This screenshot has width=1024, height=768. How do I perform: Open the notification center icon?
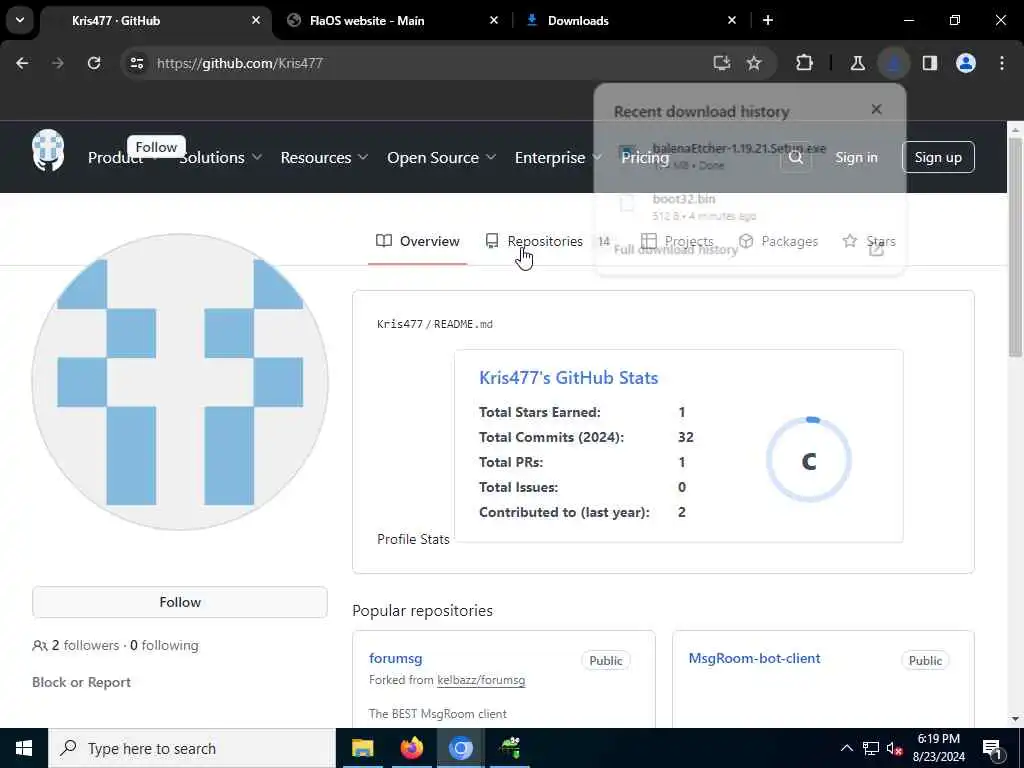click(992, 748)
